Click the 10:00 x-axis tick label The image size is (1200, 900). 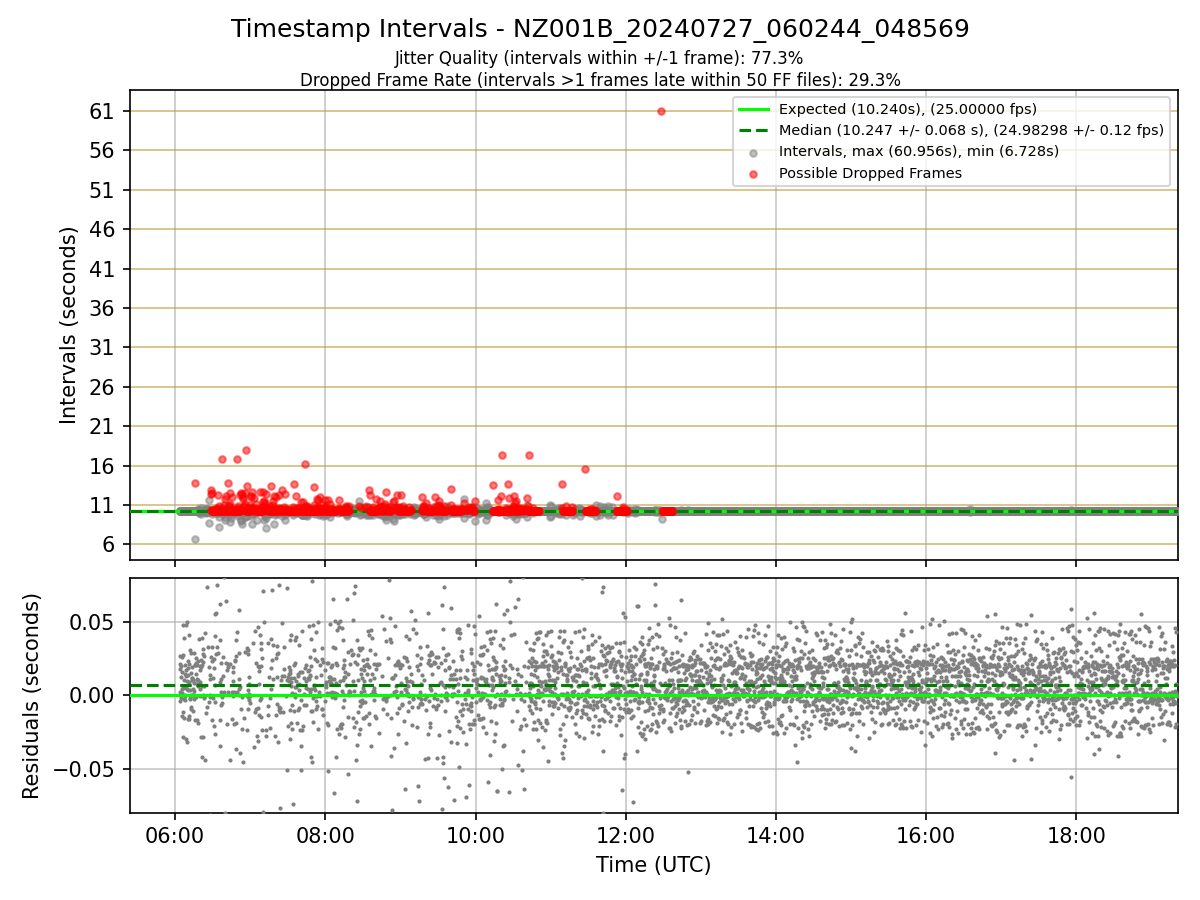point(475,836)
